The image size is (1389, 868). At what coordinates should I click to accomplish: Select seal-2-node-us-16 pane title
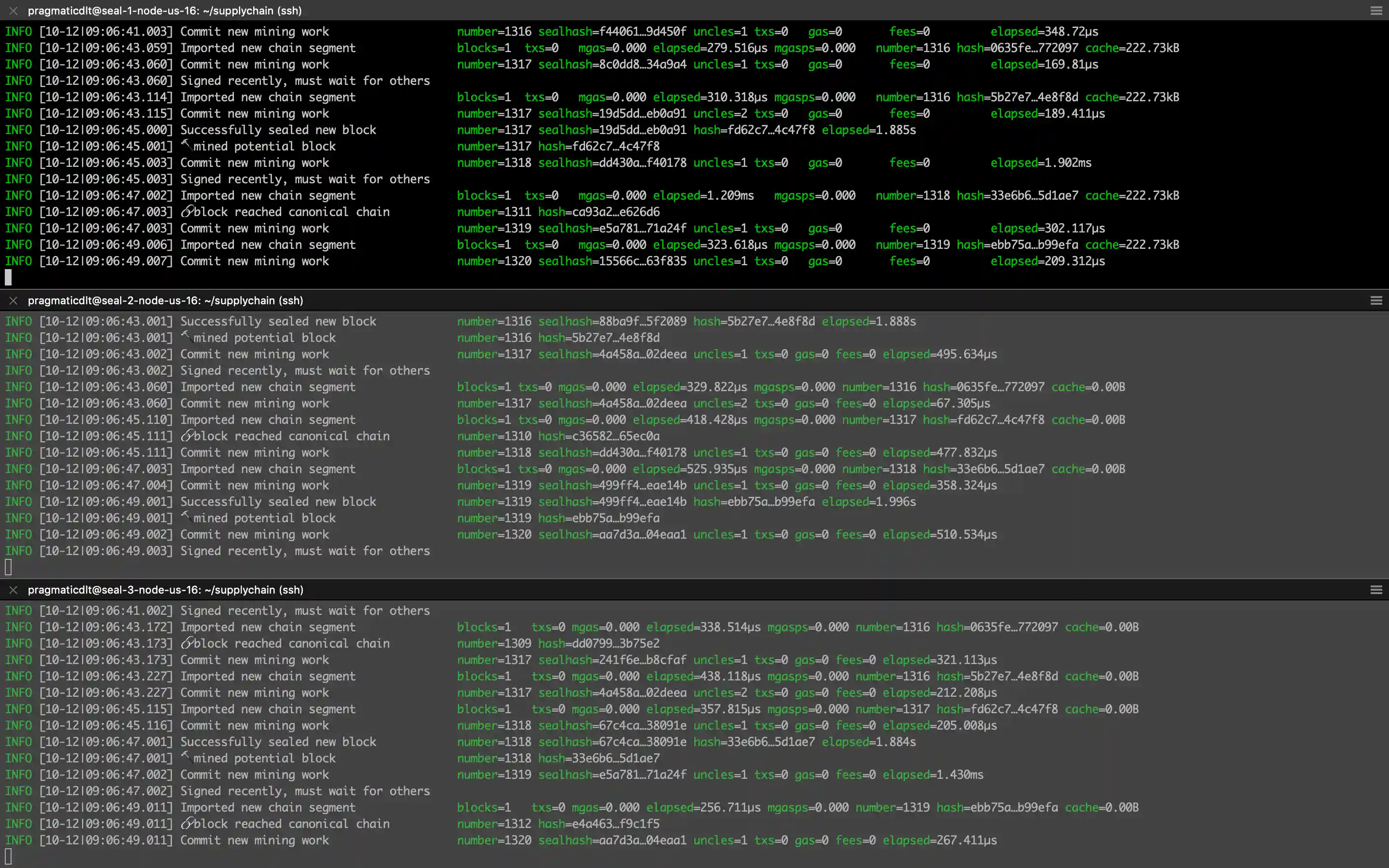(x=165, y=300)
